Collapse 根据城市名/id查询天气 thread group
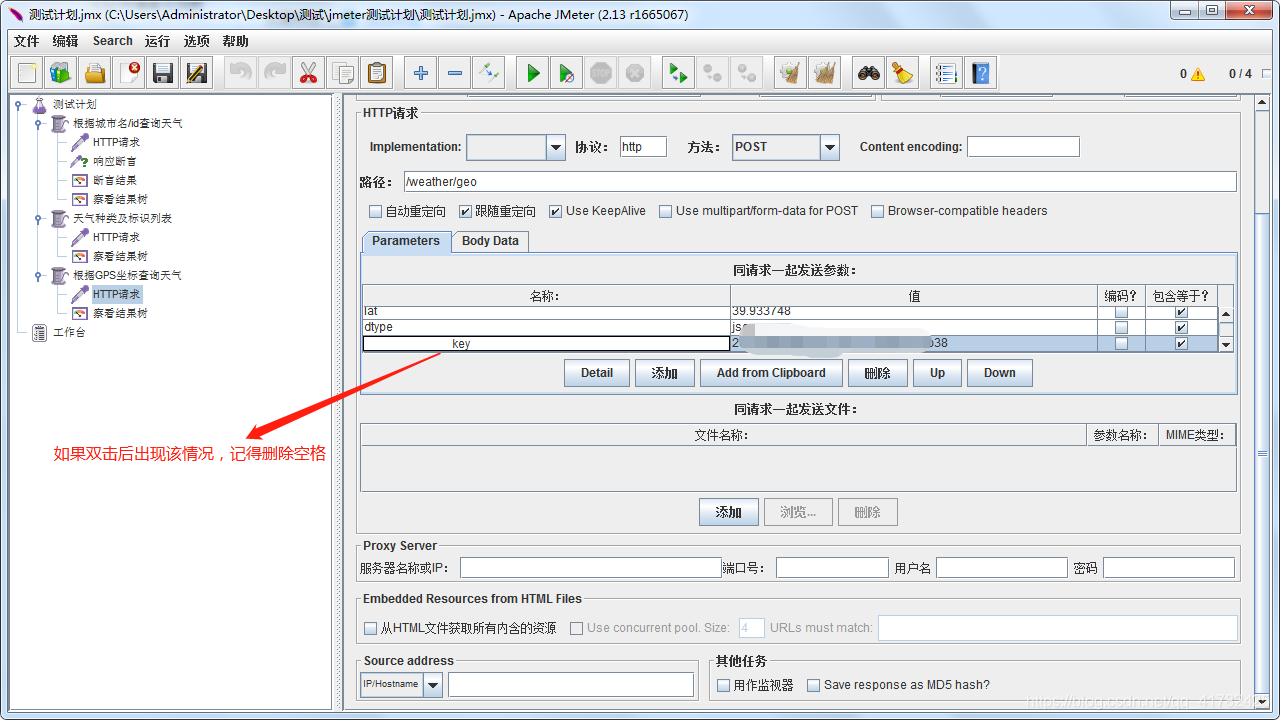This screenshot has width=1280, height=720. pyautogui.click(x=38, y=123)
